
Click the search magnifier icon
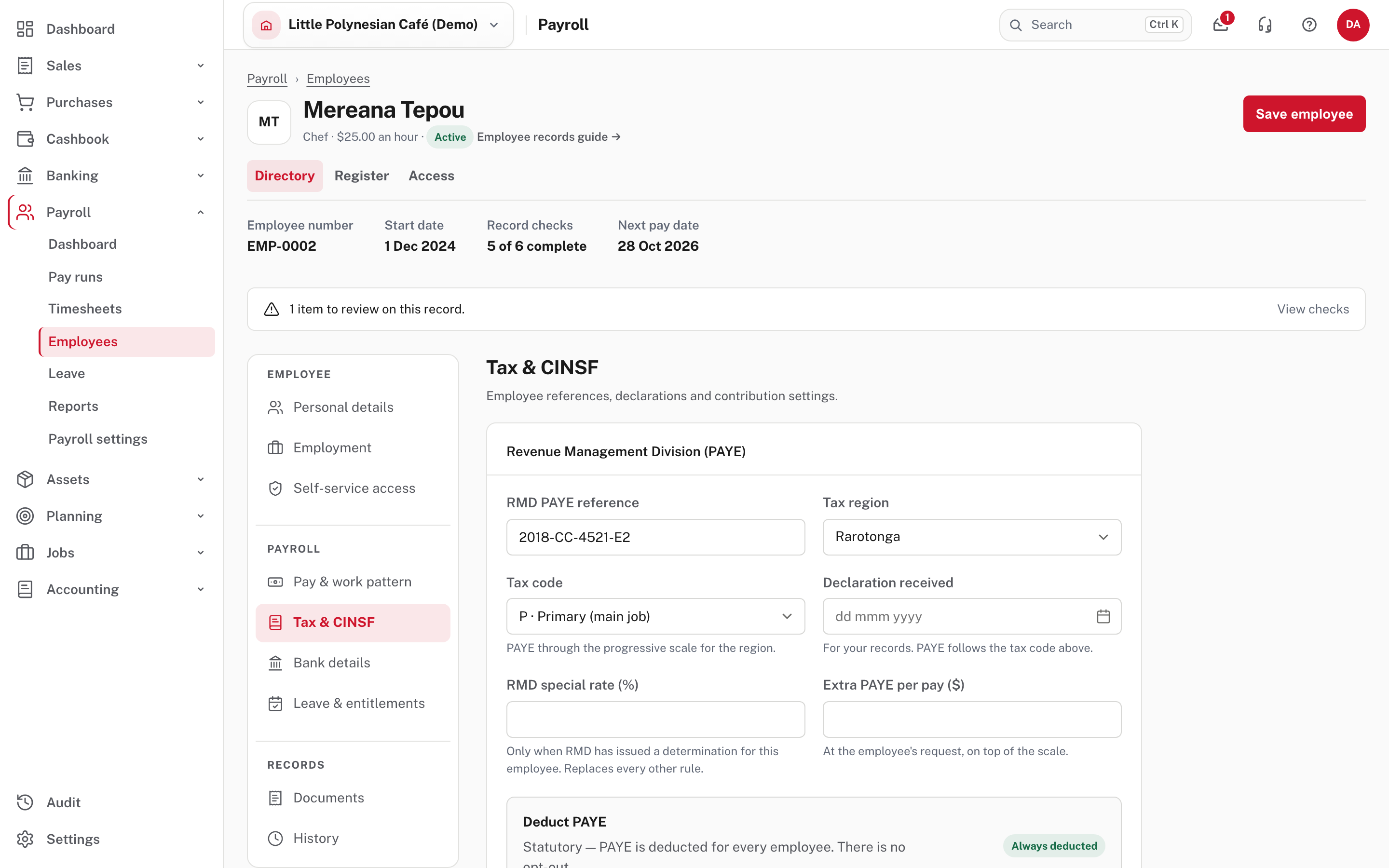point(1016,25)
